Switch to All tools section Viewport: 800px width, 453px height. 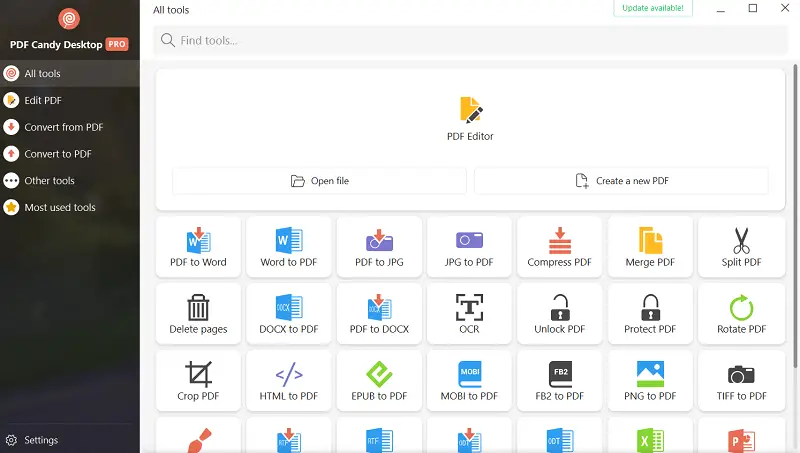point(70,73)
